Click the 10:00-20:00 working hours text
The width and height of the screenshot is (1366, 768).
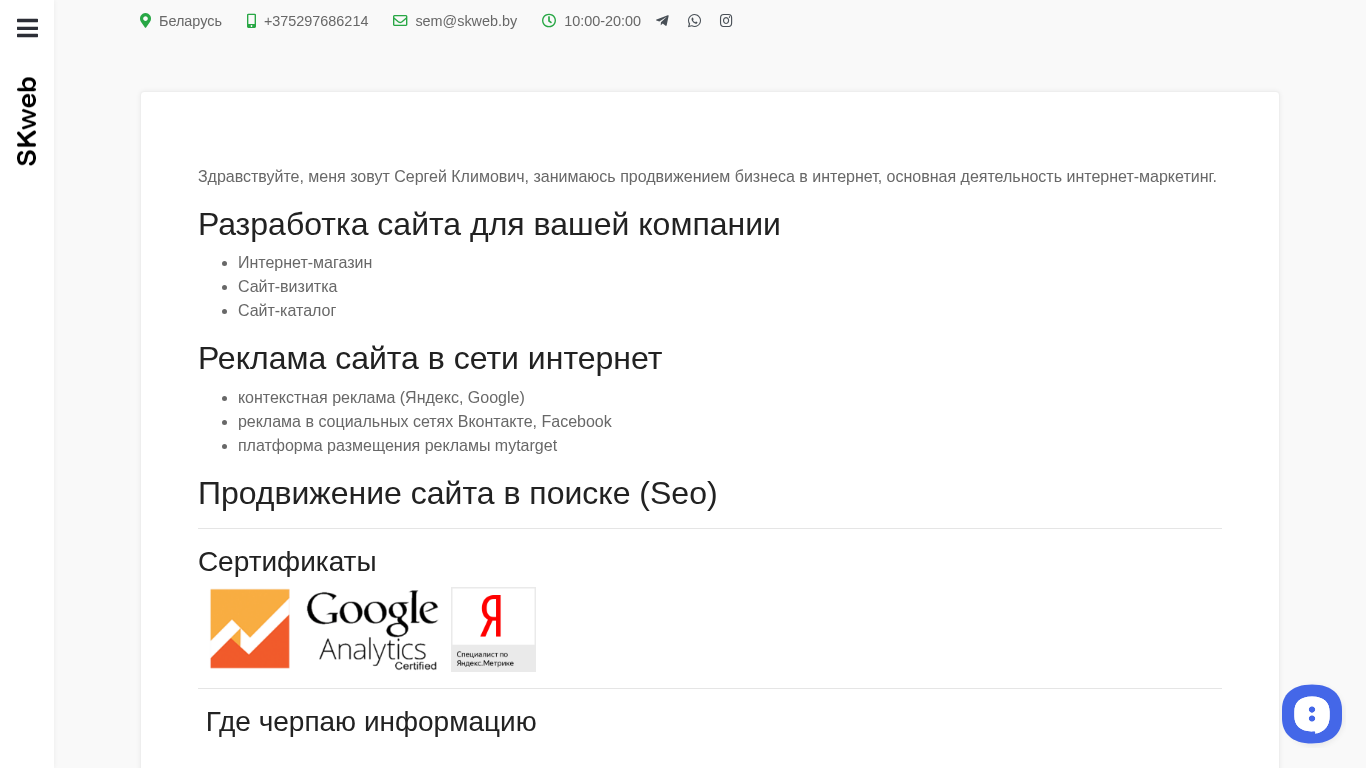tap(602, 21)
